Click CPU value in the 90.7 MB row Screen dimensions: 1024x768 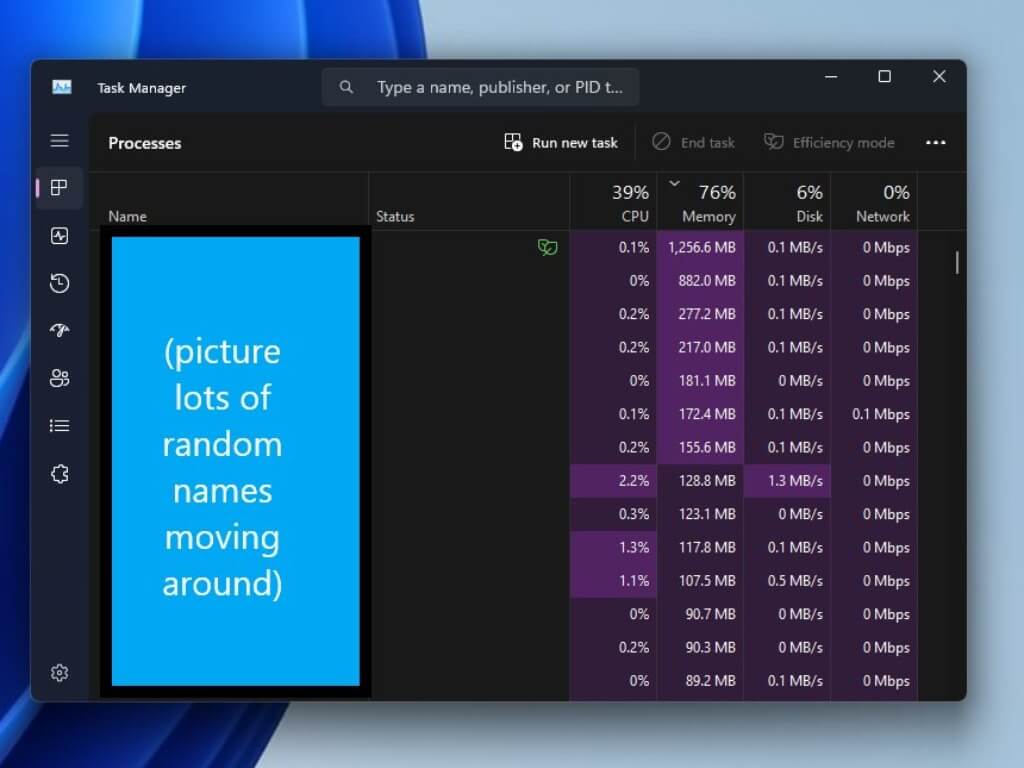click(639, 614)
